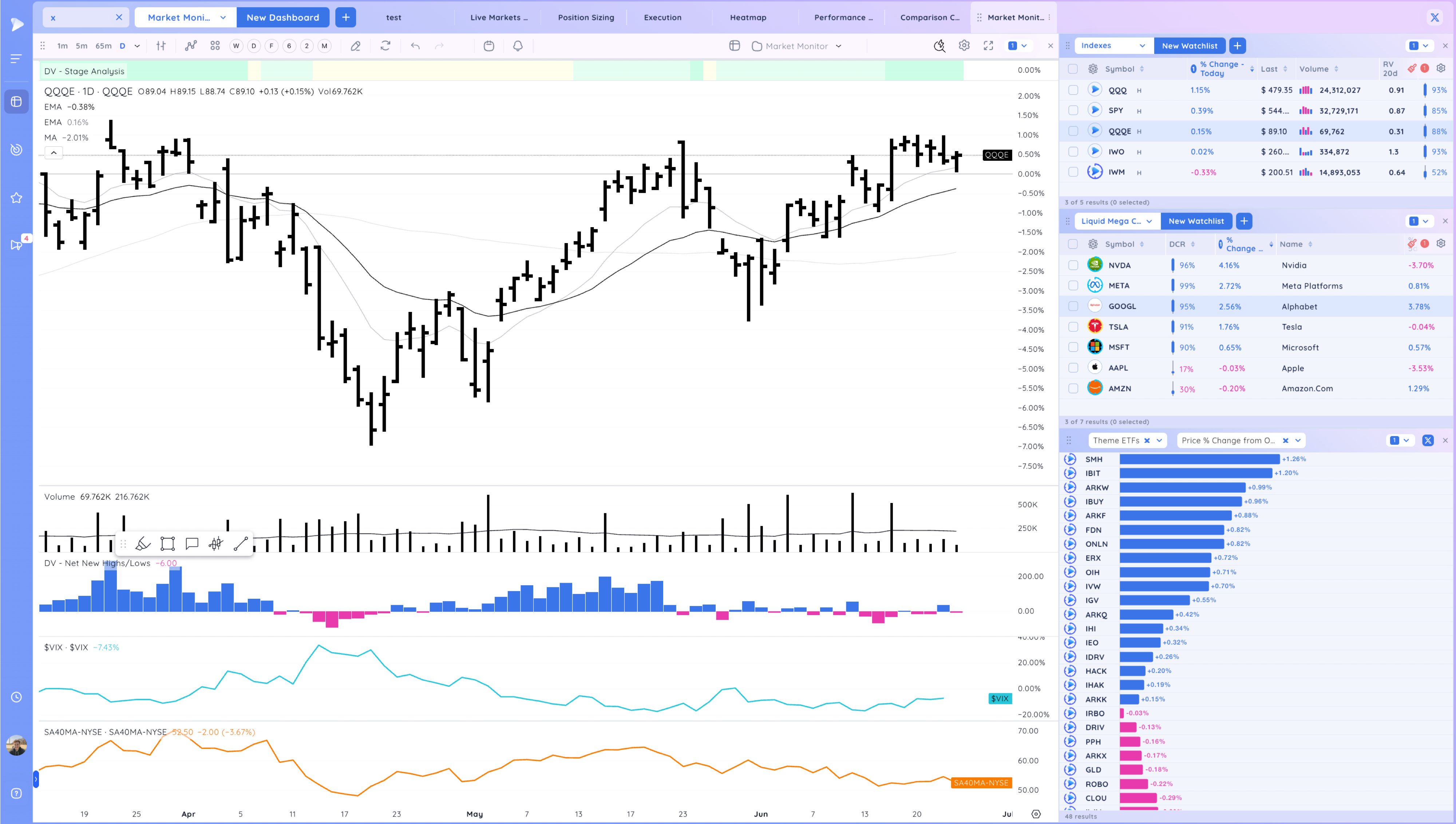1456x824 pixels.
Task: Undo the last chart action
Action: (415, 46)
